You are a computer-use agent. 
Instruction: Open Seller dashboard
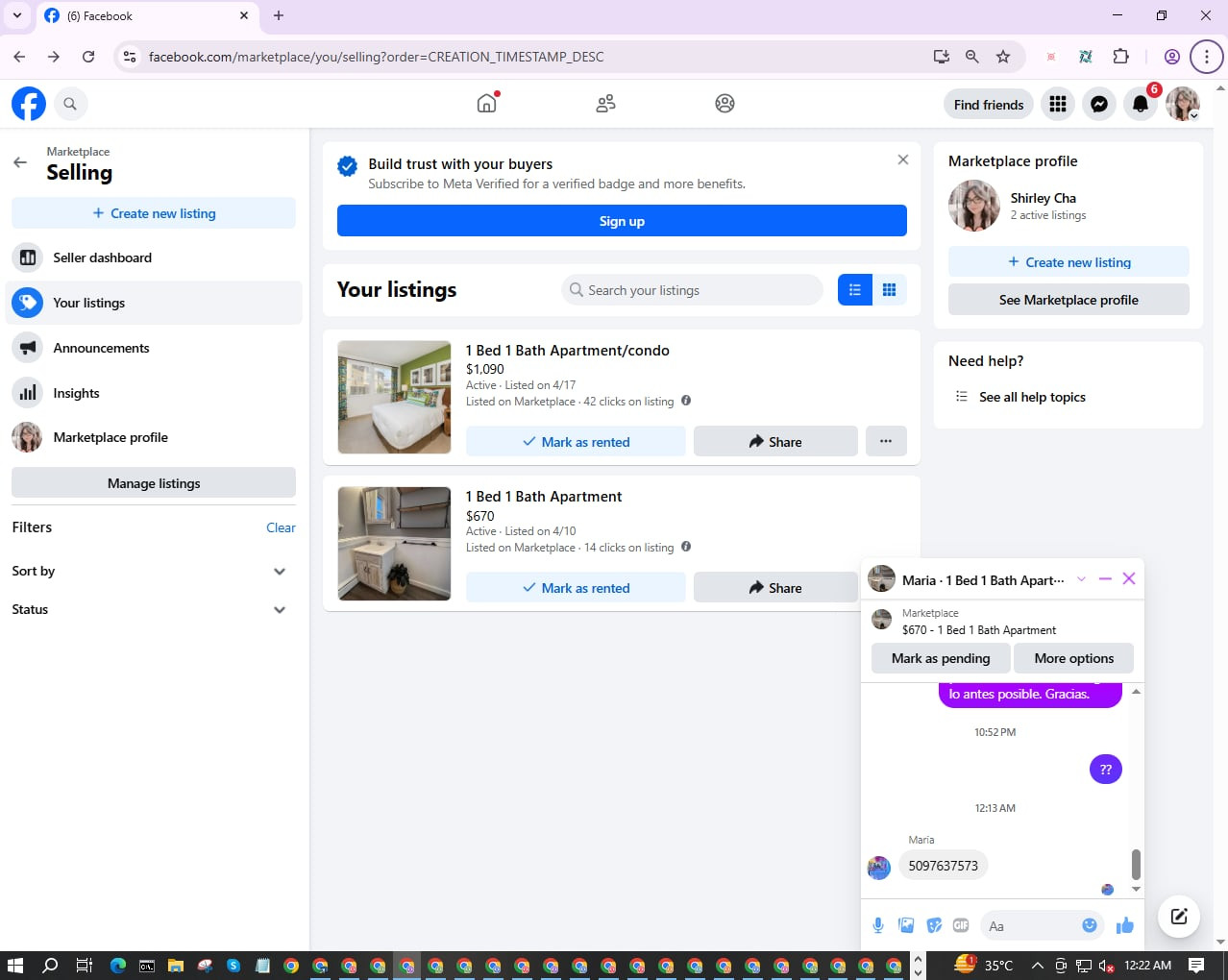point(154,257)
